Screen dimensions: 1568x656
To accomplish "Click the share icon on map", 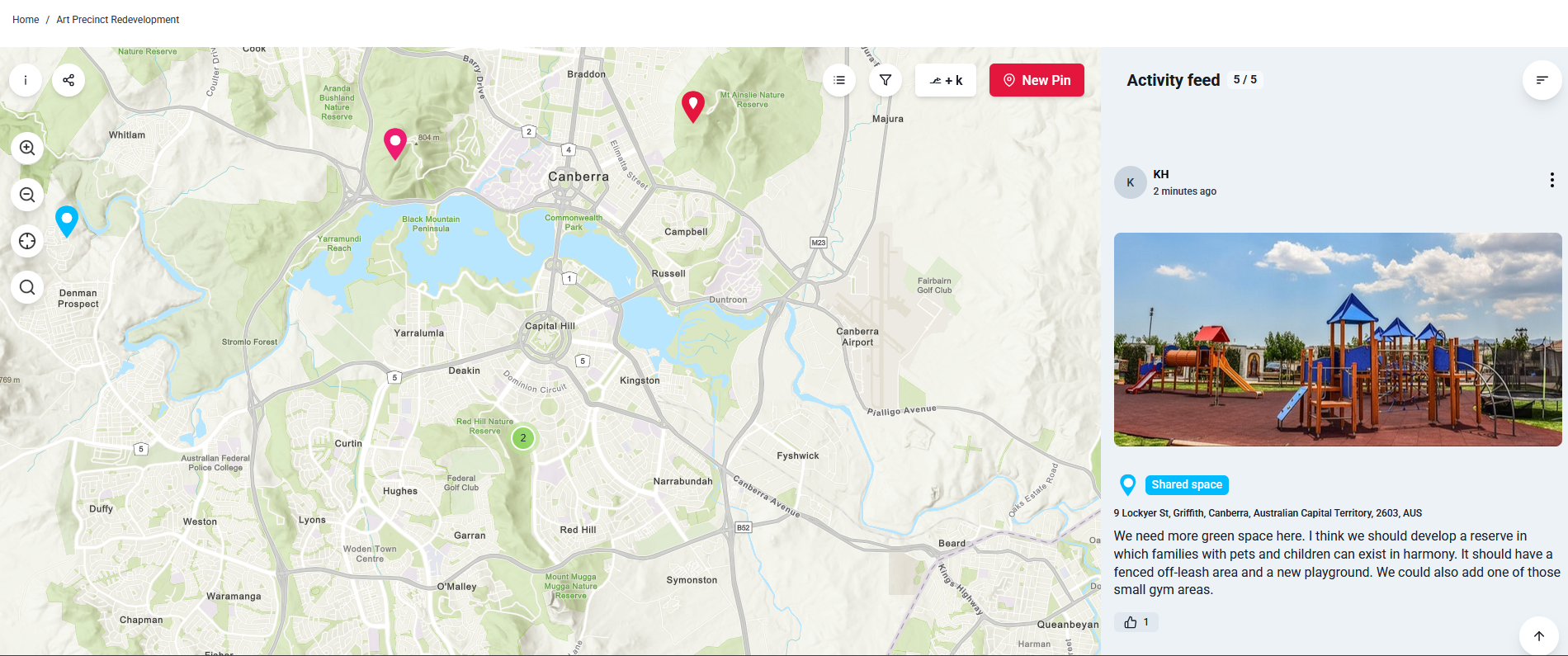I will click(x=68, y=80).
